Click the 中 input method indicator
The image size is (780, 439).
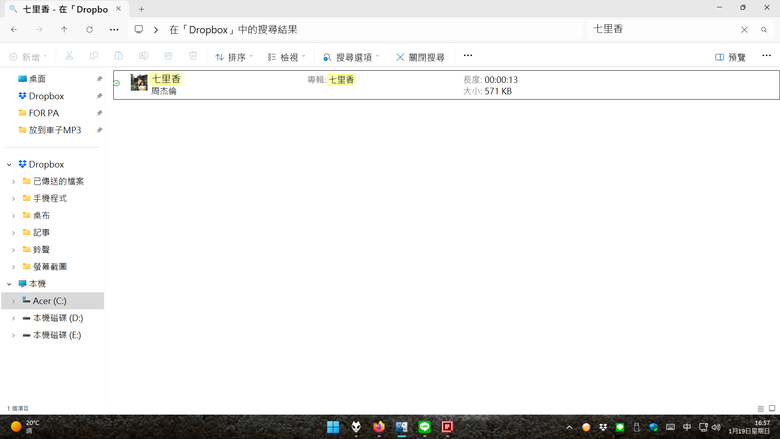[687, 427]
